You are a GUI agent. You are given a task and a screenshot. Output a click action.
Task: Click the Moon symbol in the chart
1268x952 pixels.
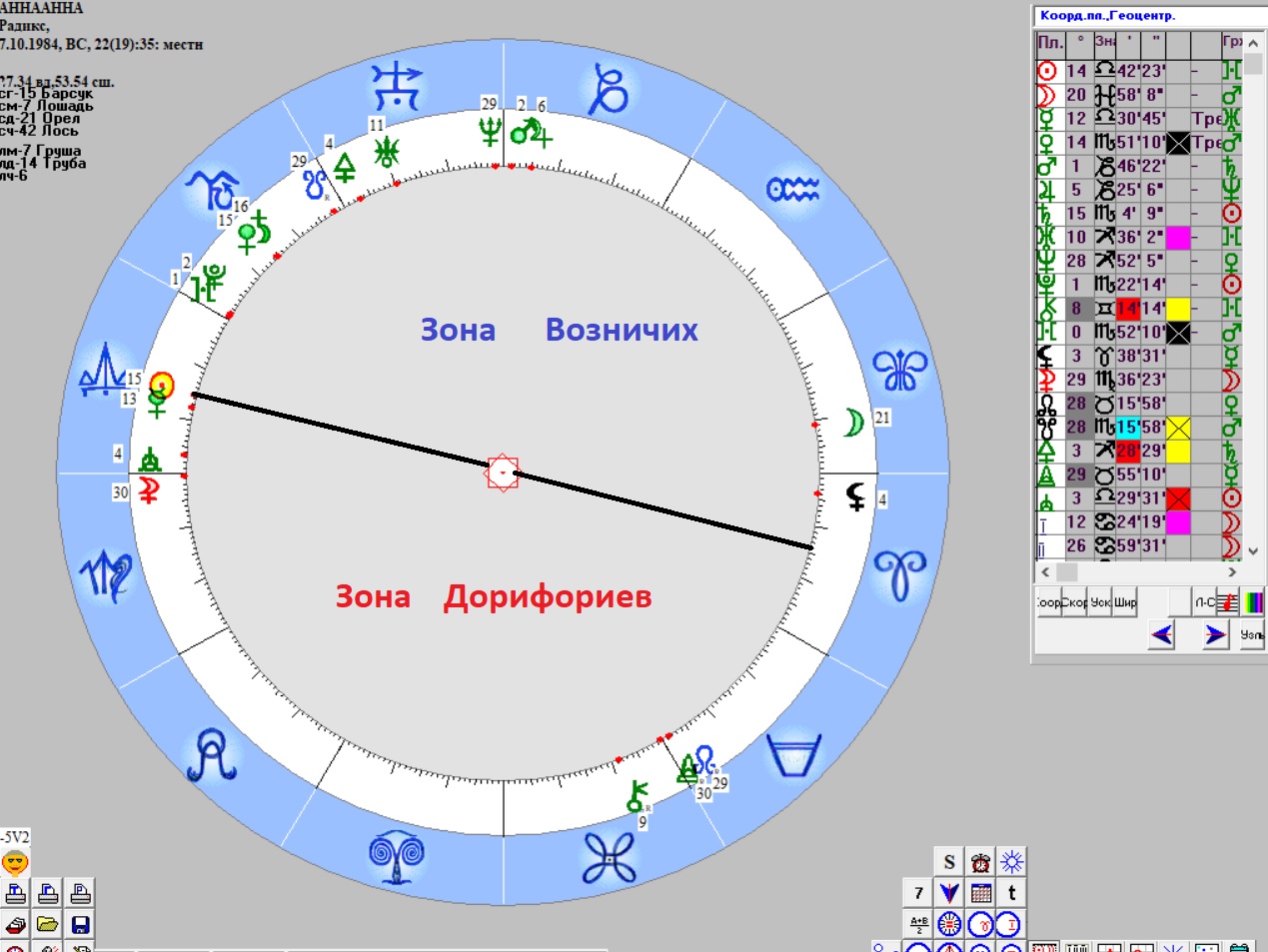pyautogui.click(x=854, y=423)
